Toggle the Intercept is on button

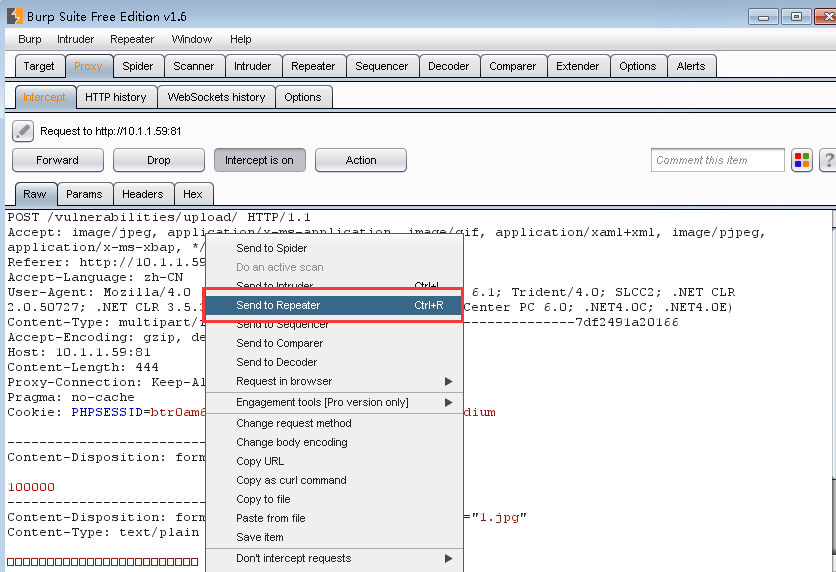click(x=260, y=160)
